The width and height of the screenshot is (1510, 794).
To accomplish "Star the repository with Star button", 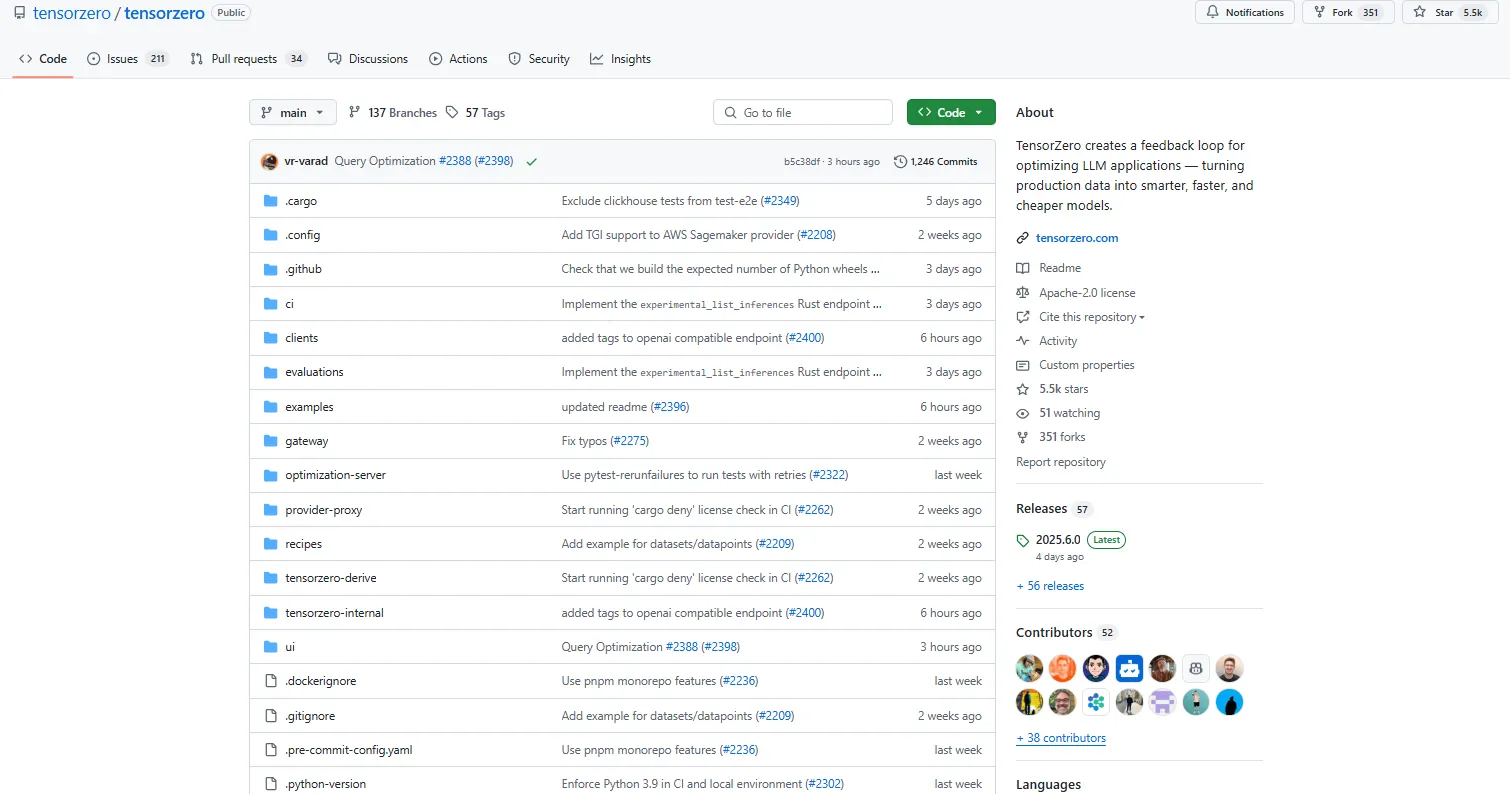I will point(1452,12).
